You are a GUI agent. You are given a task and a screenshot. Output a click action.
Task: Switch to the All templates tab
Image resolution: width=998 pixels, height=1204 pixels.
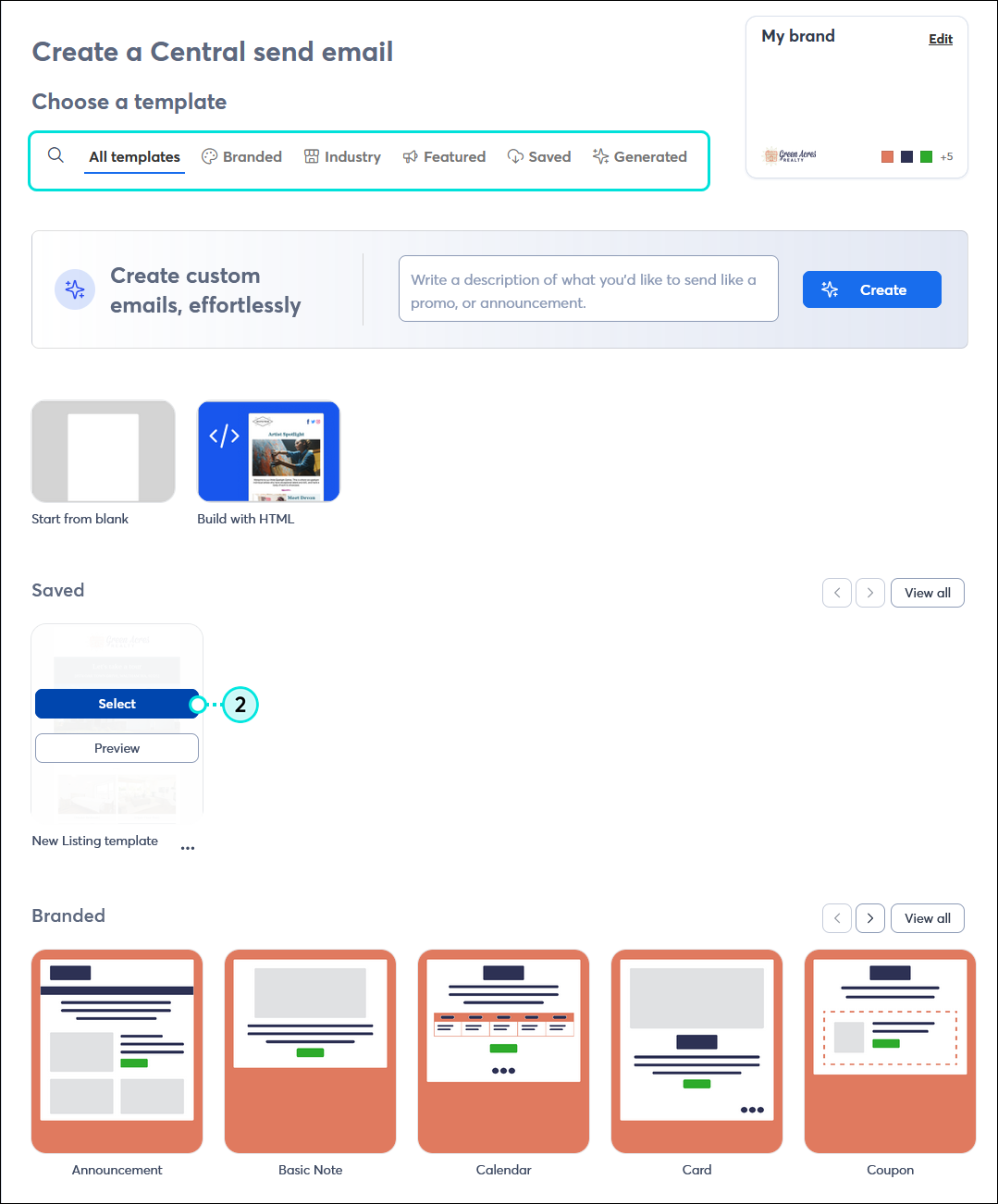(x=133, y=156)
